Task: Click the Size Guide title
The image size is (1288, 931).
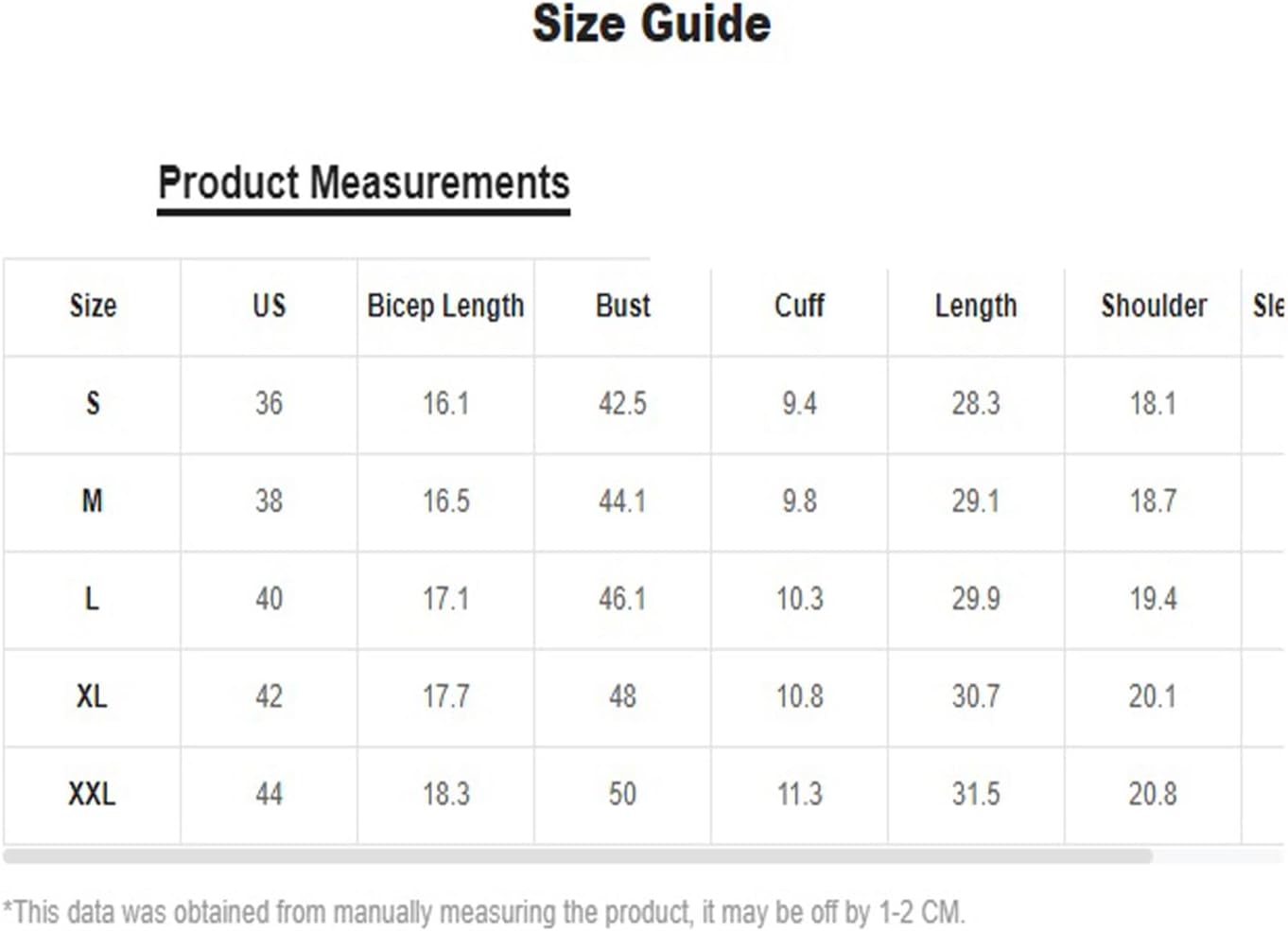Action: point(651,25)
